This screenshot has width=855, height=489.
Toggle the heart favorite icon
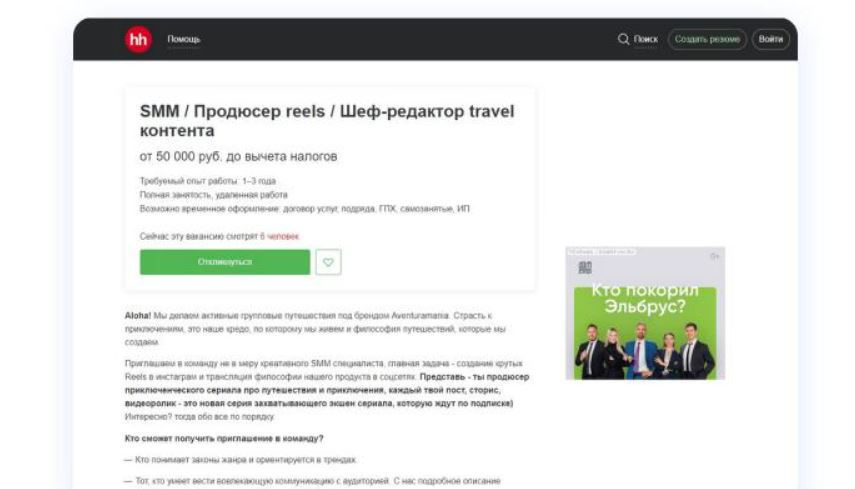point(328,262)
